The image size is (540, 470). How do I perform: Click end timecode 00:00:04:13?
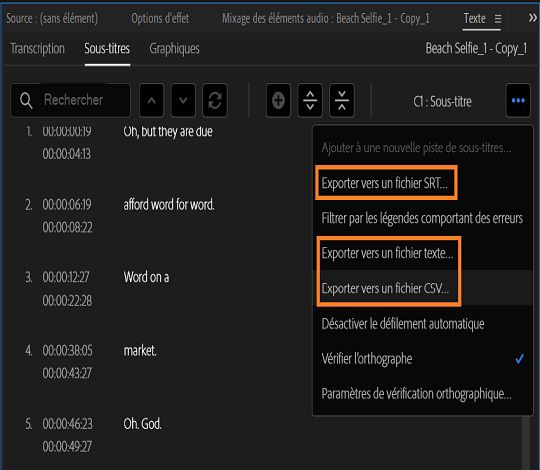tap(67, 154)
